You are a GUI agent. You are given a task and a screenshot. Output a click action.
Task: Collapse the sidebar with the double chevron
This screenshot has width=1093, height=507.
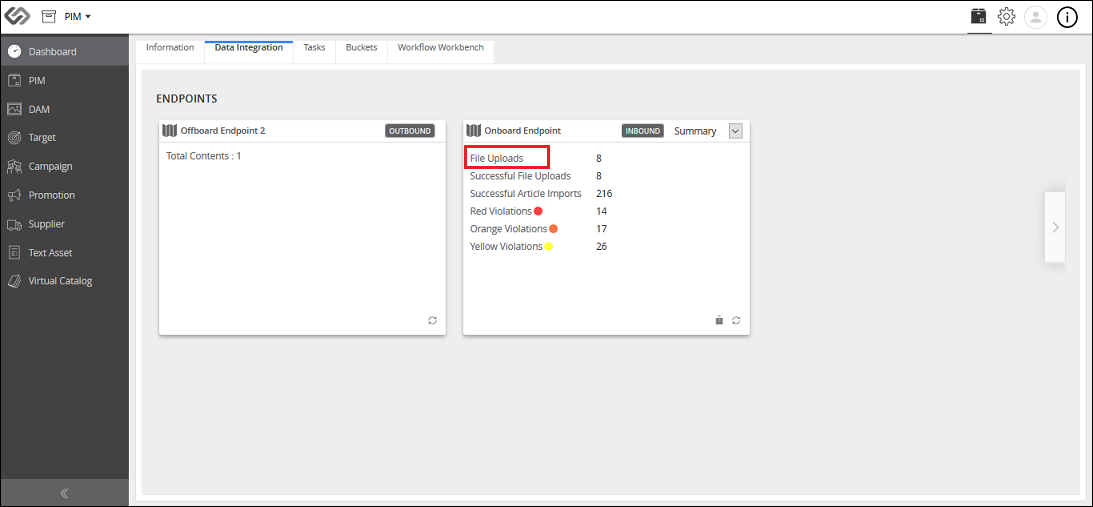click(64, 493)
